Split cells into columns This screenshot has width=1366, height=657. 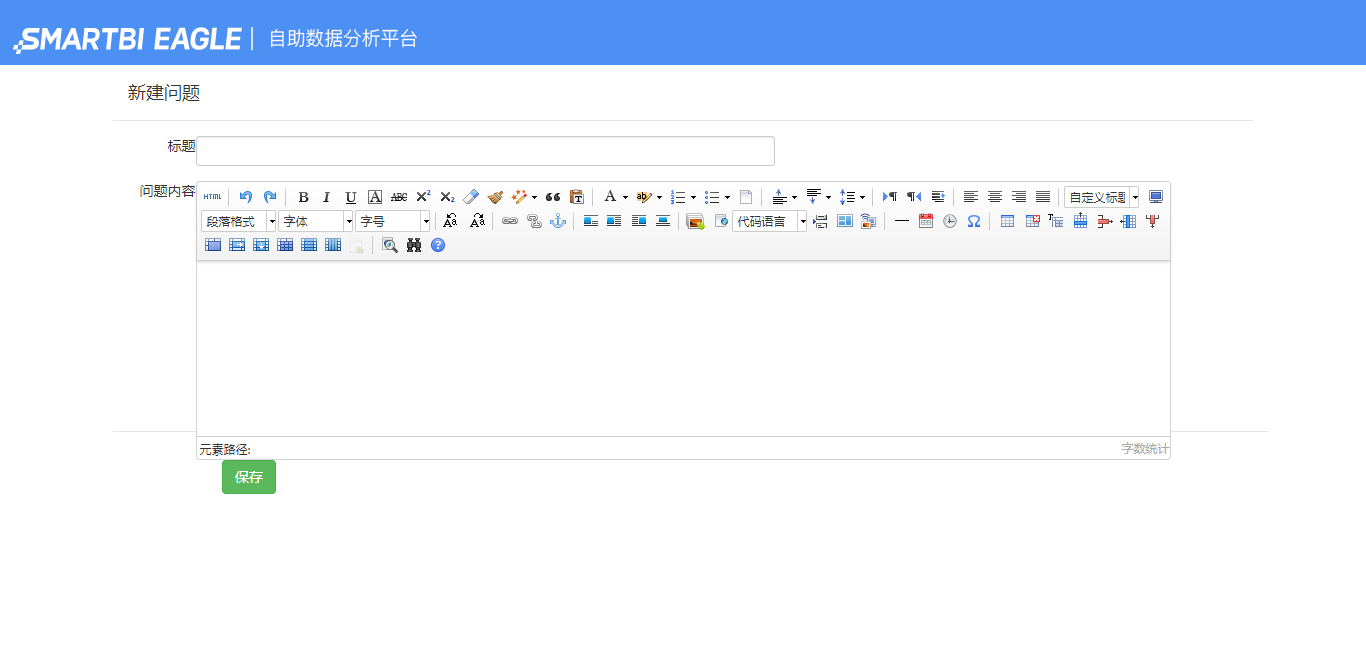pyautogui.click(x=333, y=245)
